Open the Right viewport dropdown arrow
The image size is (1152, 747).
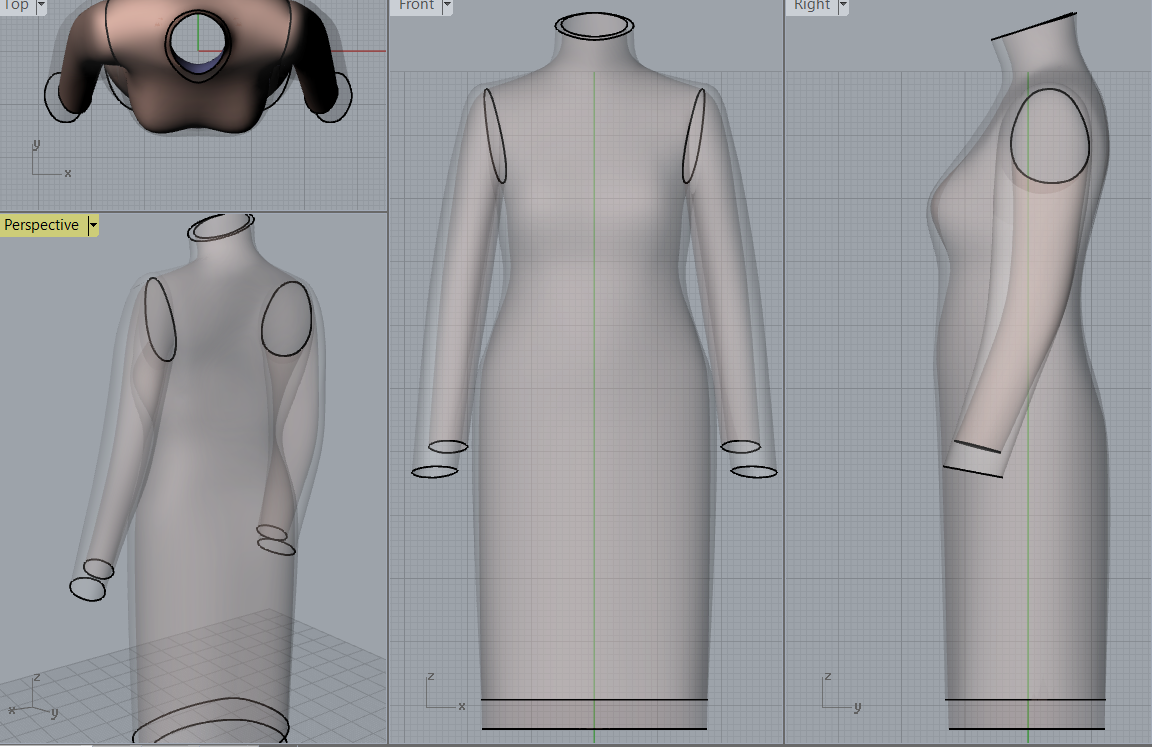pos(843,6)
